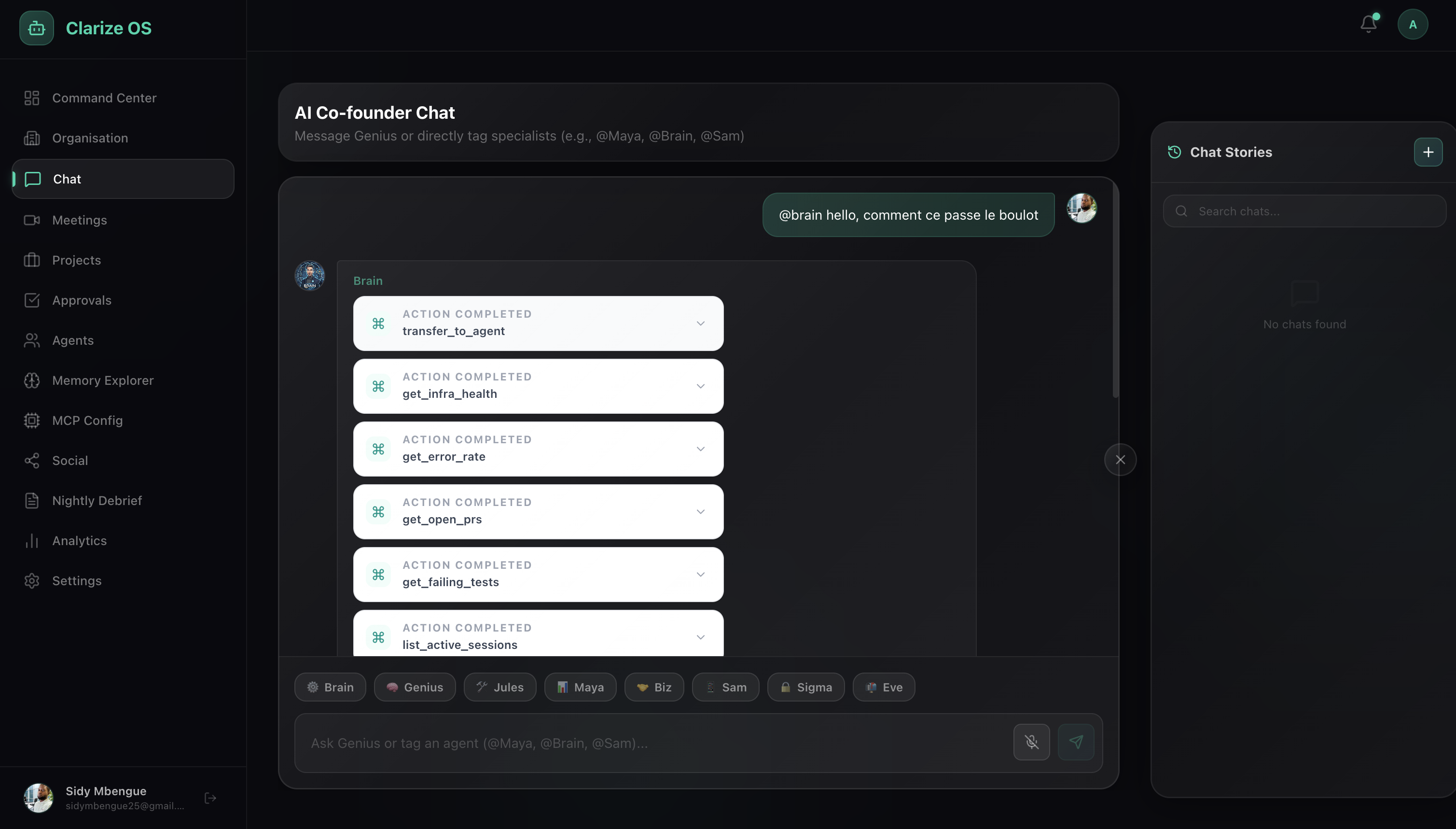Expand the transfer_to_agent action card
The height and width of the screenshot is (829, 1456).
pyautogui.click(x=700, y=323)
